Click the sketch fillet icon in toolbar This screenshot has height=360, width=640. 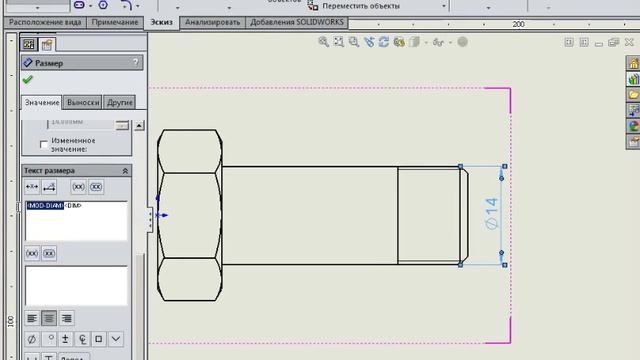[127, 5]
